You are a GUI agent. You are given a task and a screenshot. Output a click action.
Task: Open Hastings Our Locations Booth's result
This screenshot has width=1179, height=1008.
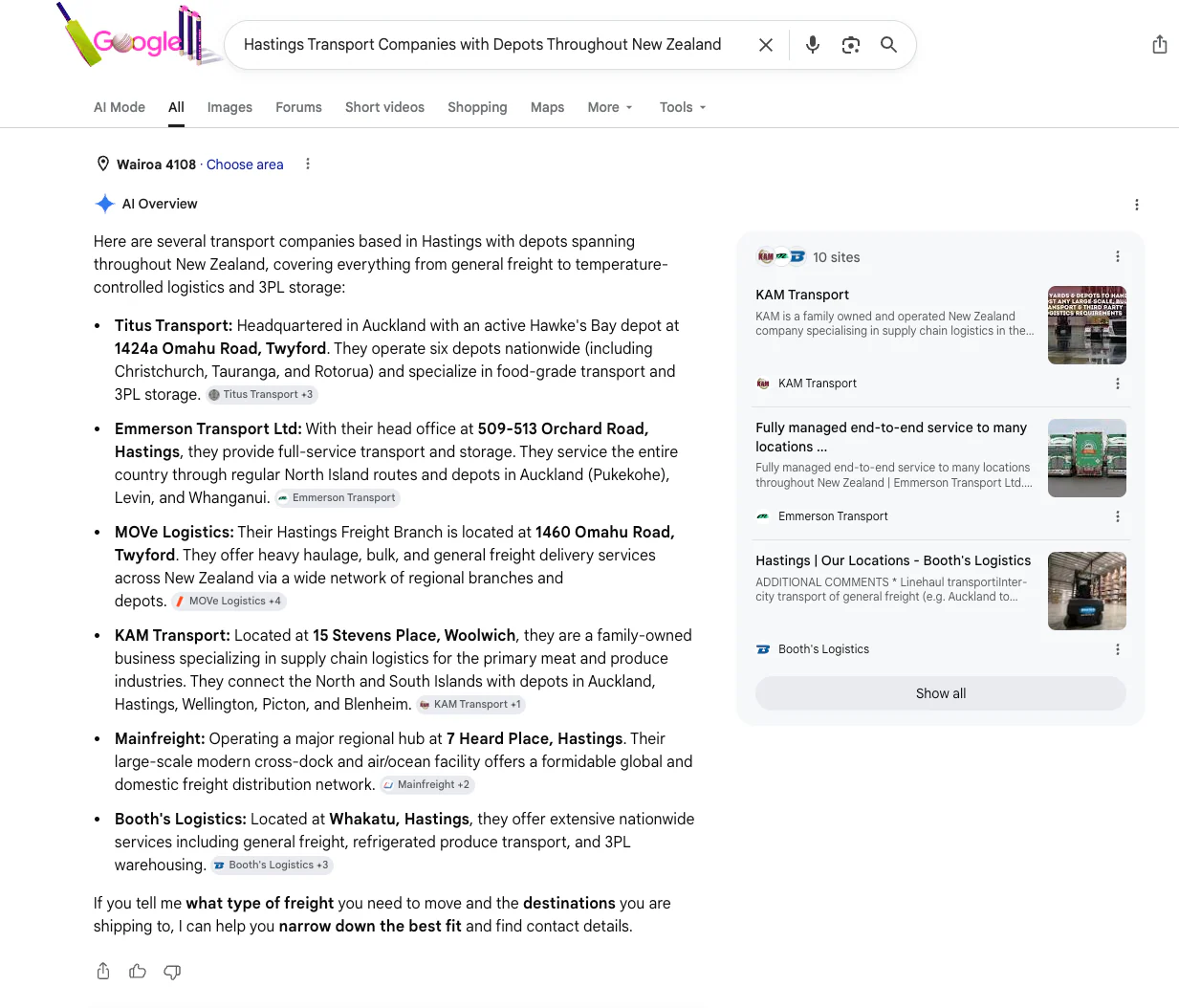click(893, 560)
